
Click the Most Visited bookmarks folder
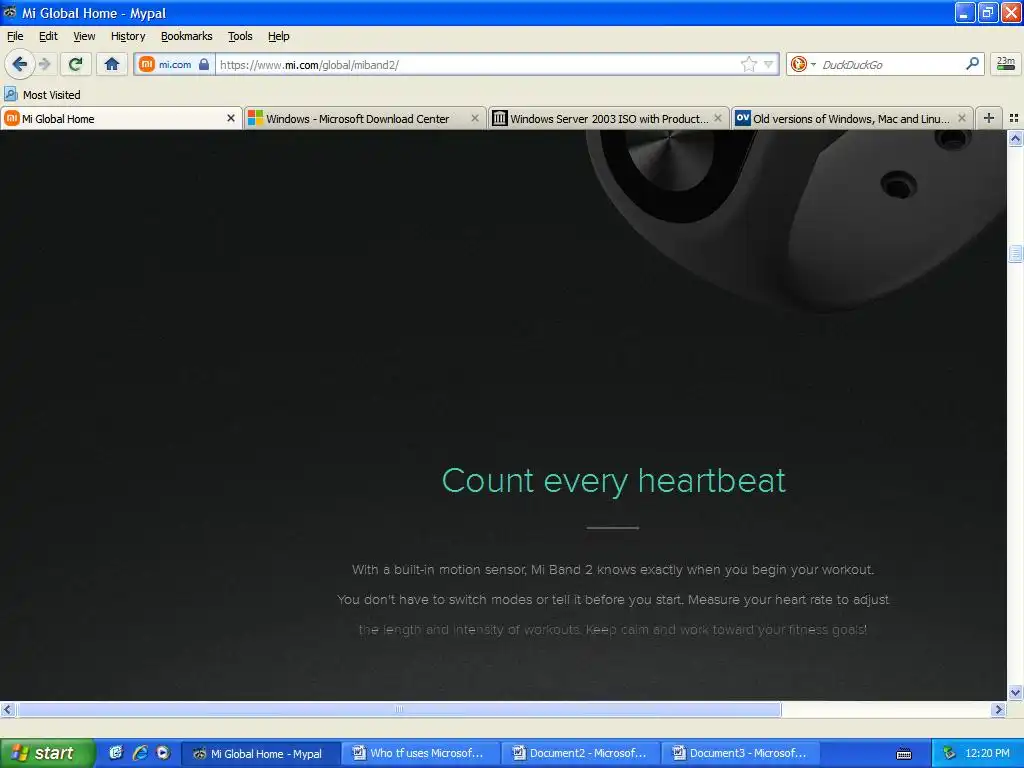[x=42, y=95]
